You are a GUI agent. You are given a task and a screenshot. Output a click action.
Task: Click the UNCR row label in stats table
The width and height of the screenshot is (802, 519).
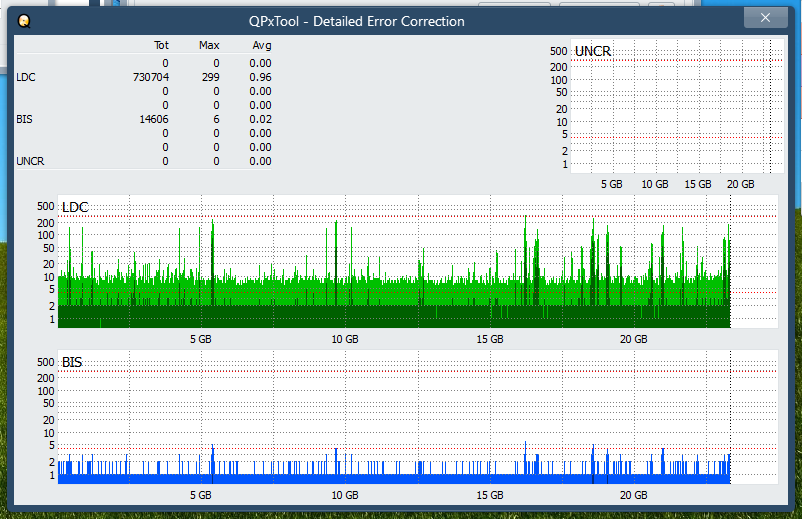tap(30, 161)
